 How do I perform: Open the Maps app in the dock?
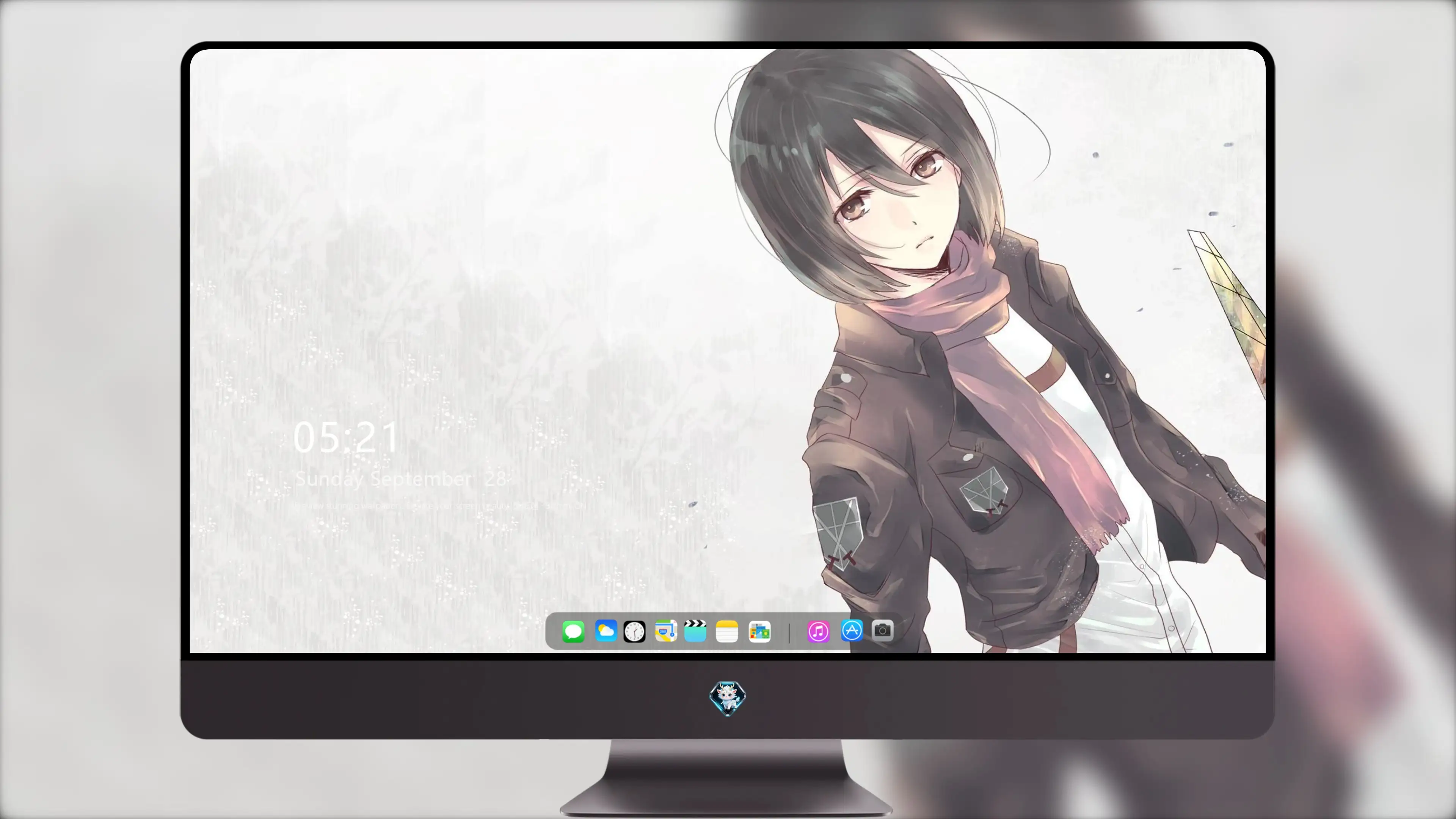(666, 631)
